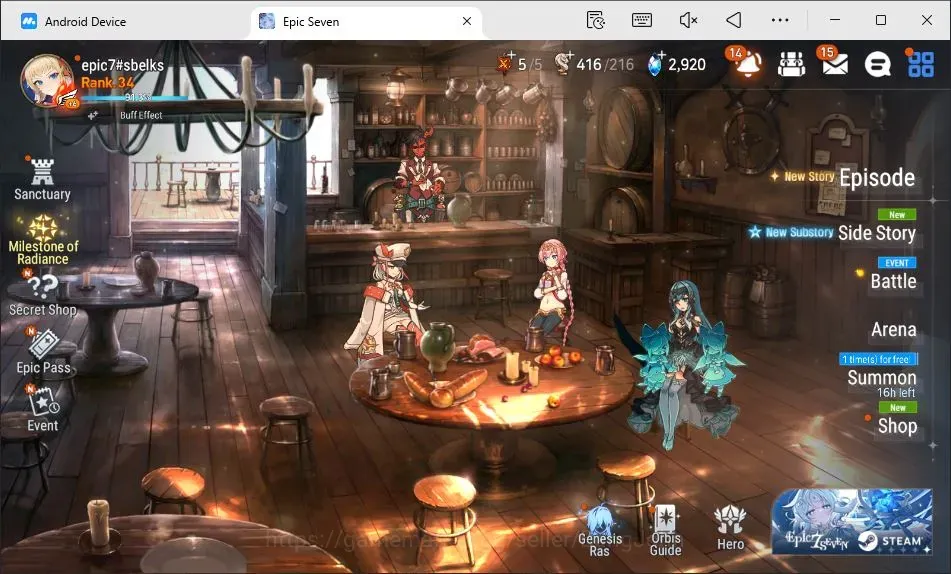
Task: Click the New Story label
Action: coord(809,177)
